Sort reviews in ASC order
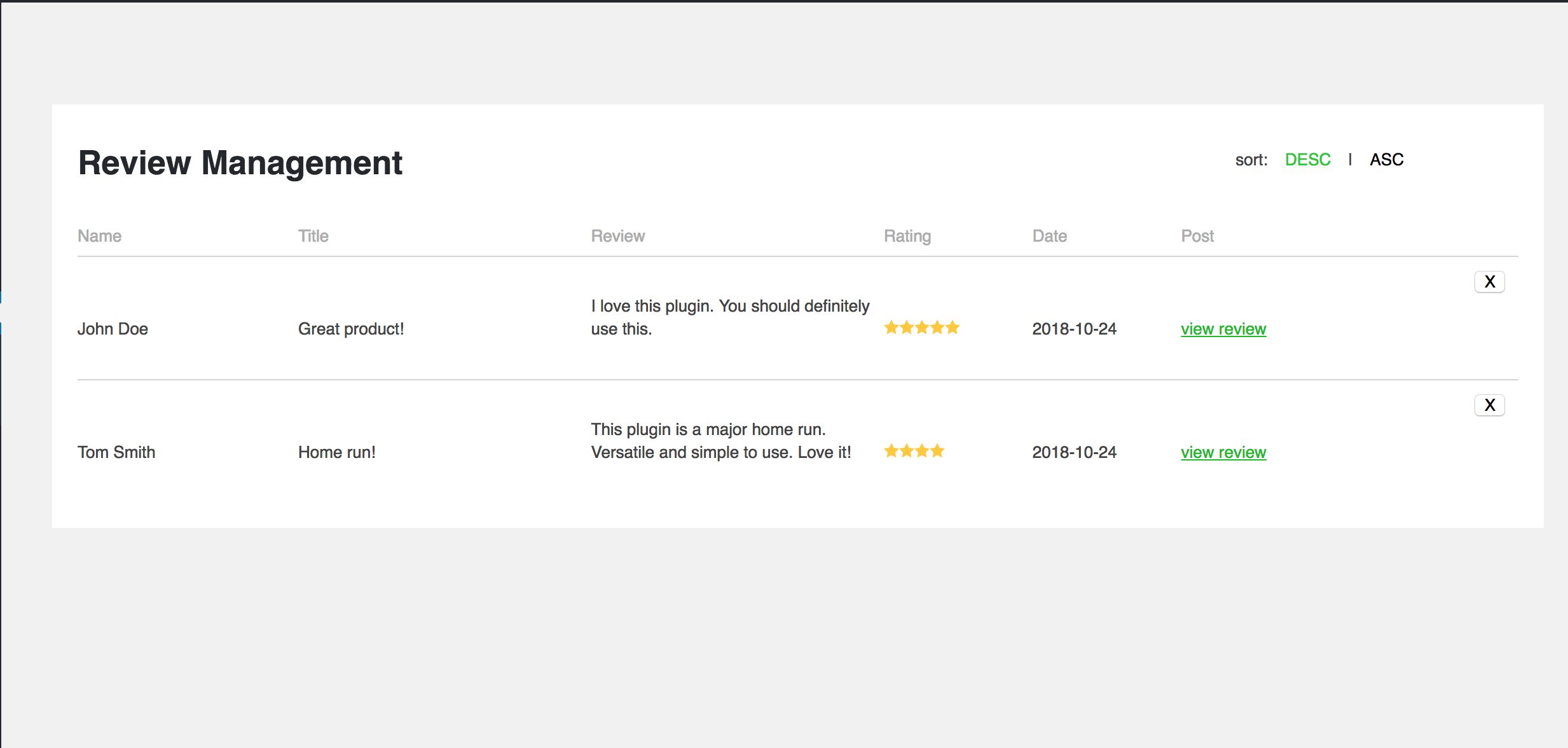1568x748 pixels. pyautogui.click(x=1386, y=160)
